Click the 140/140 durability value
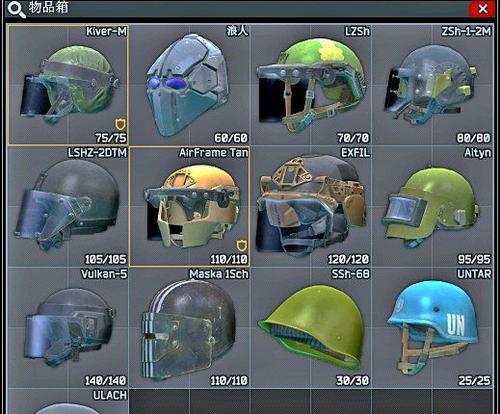Viewport: 500px width, 414px height. click(x=106, y=380)
